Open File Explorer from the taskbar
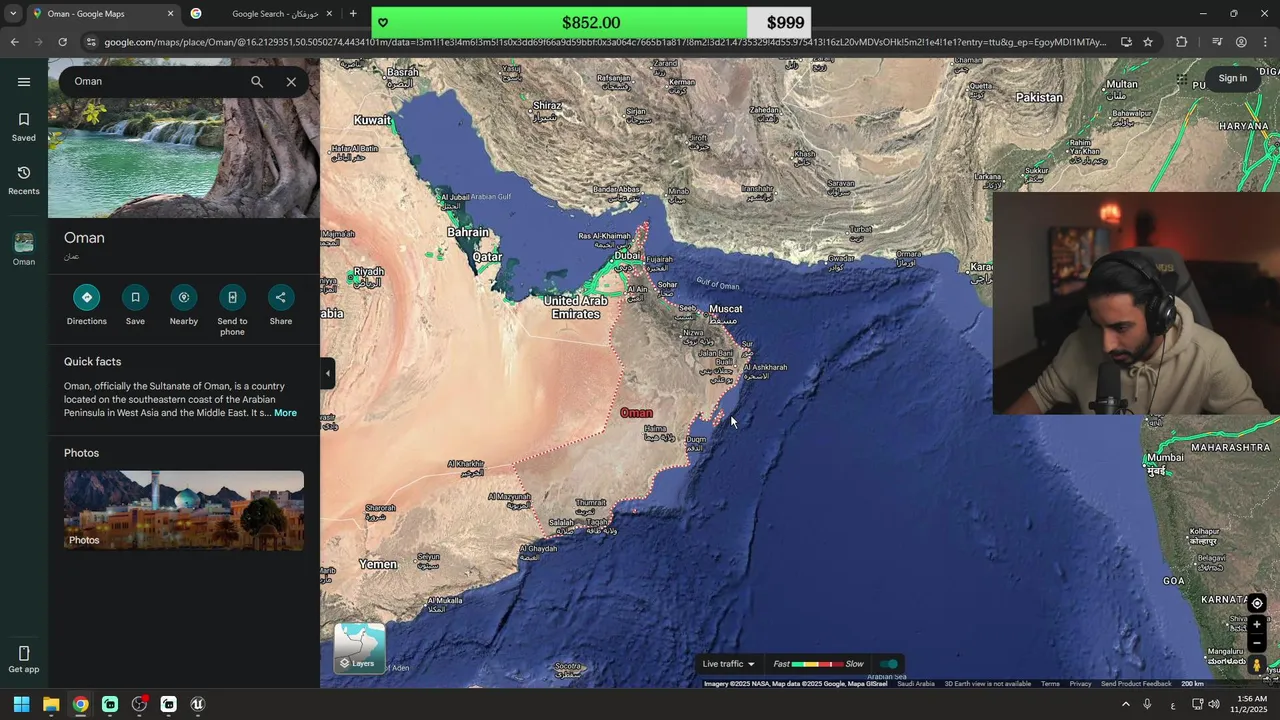Image resolution: width=1280 pixels, height=720 pixels. click(x=51, y=704)
